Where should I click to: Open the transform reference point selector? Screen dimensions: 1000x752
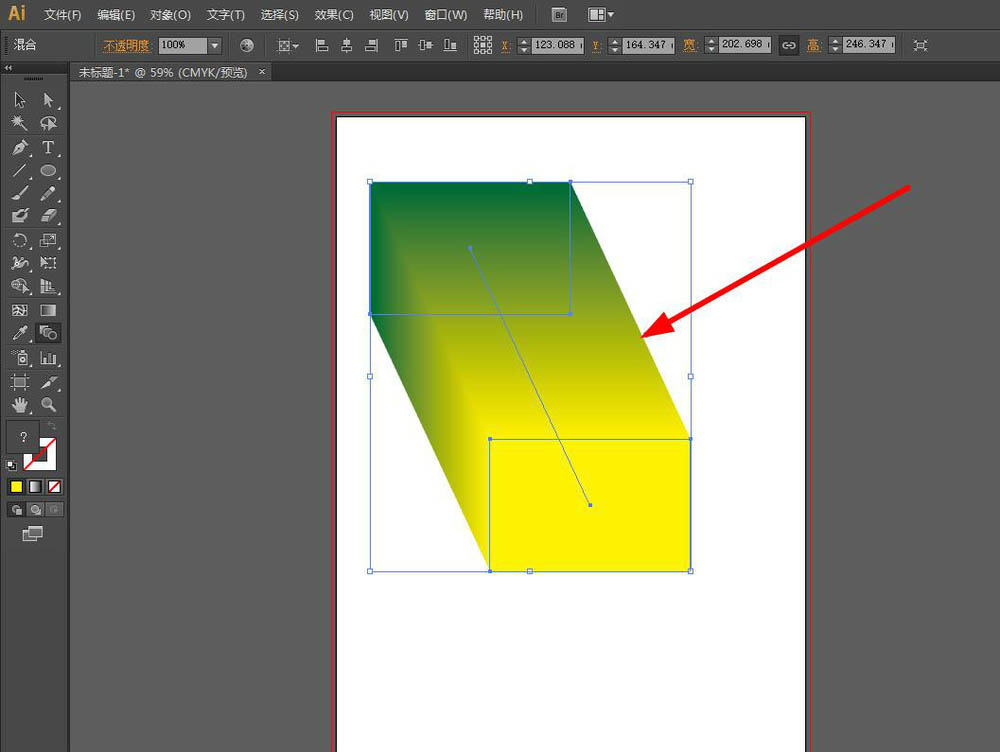pos(483,45)
